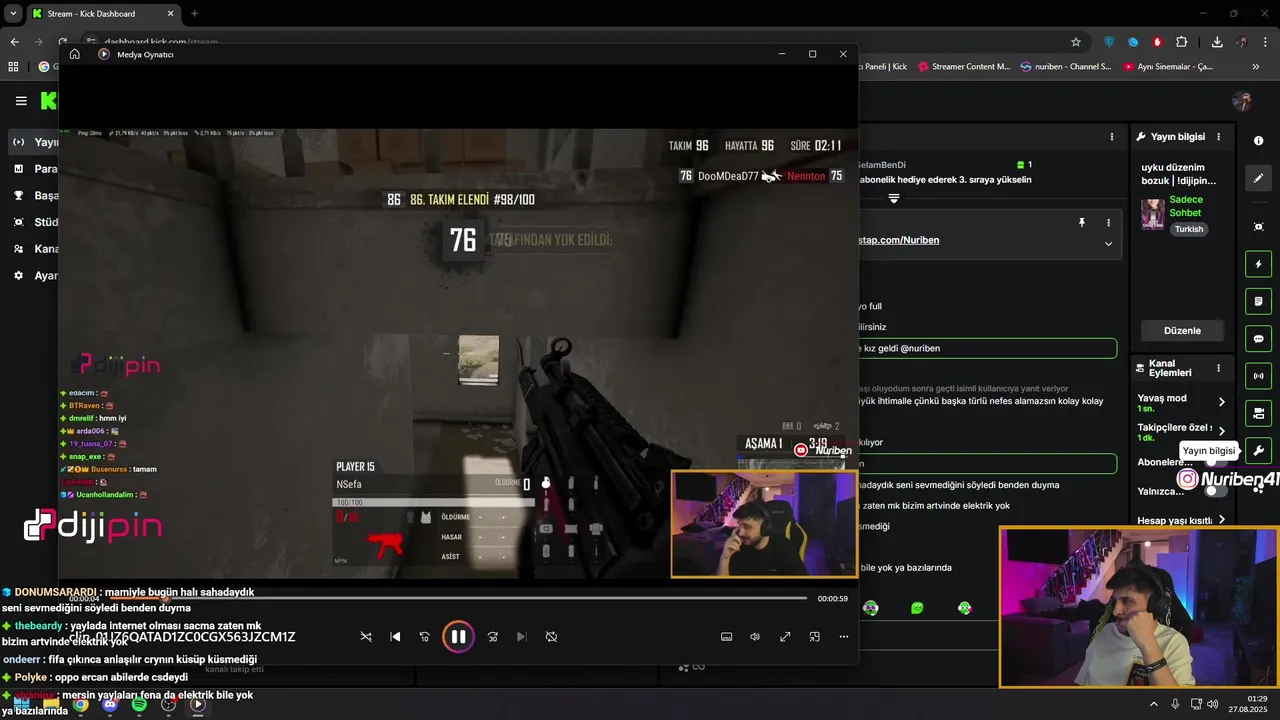The width and height of the screenshot is (1280, 720).
Task: Expand the pinned message chevron
Action: [x=1108, y=244]
